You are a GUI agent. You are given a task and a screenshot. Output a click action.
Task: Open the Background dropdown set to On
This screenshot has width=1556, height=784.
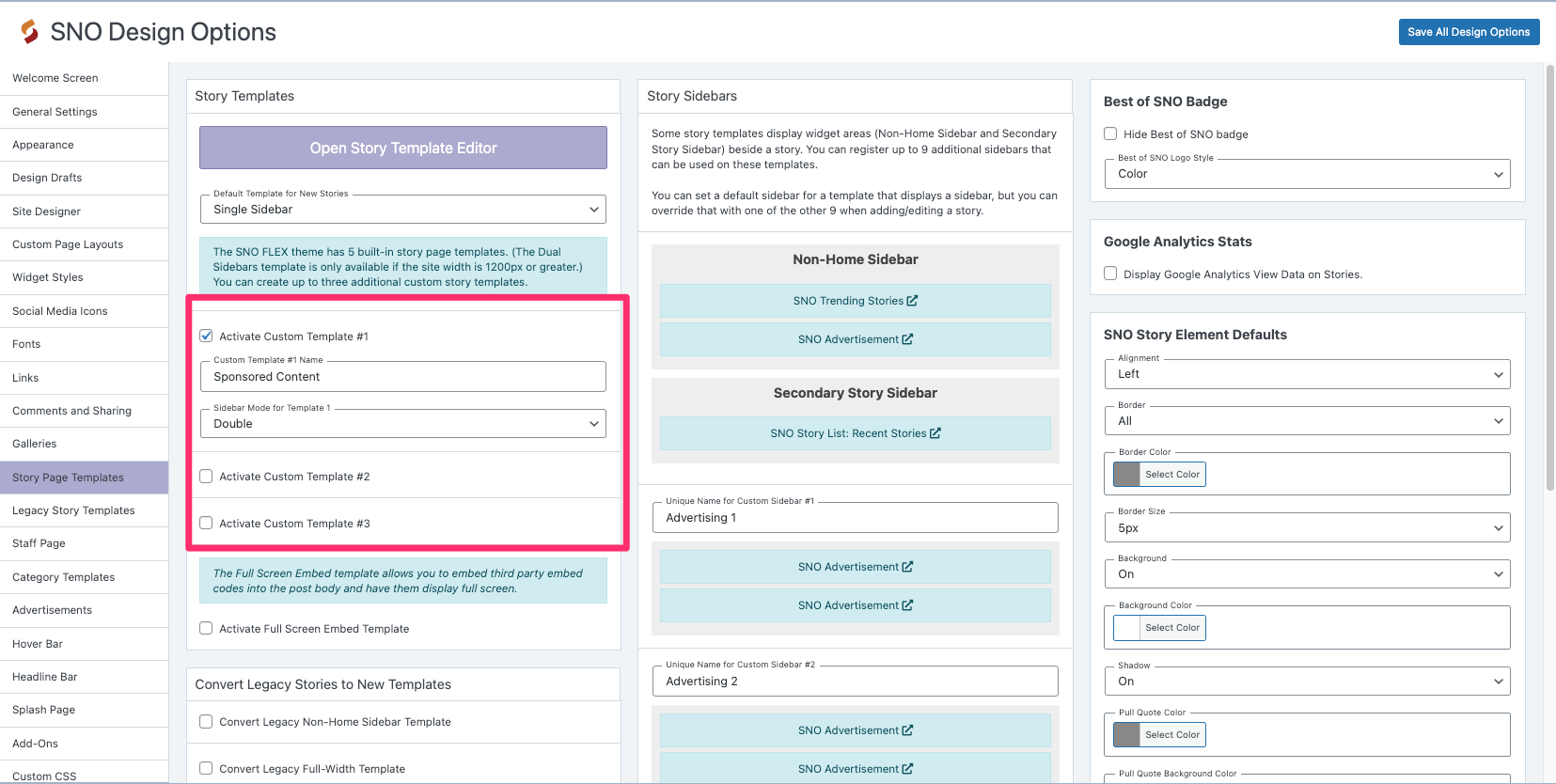coord(1308,574)
